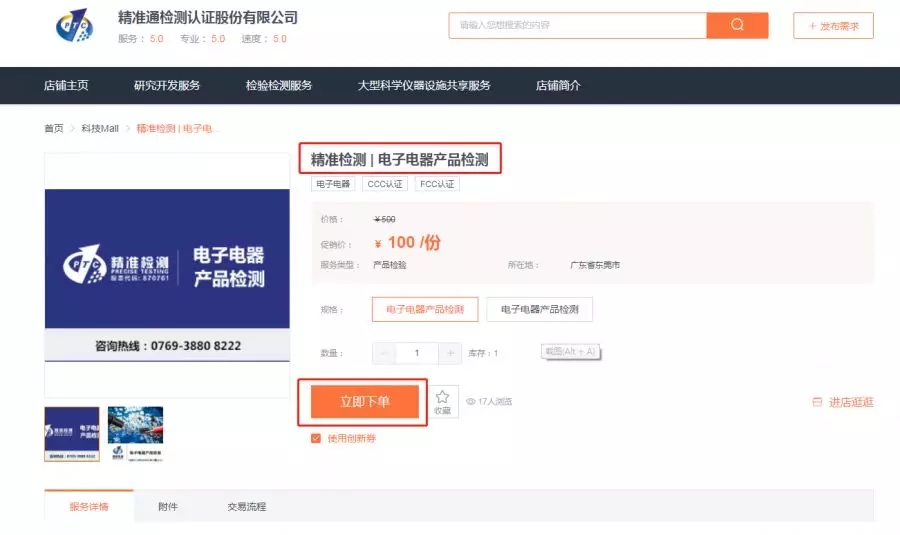Switch to the 交易流程 tab
The image size is (900, 535).
(x=247, y=506)
